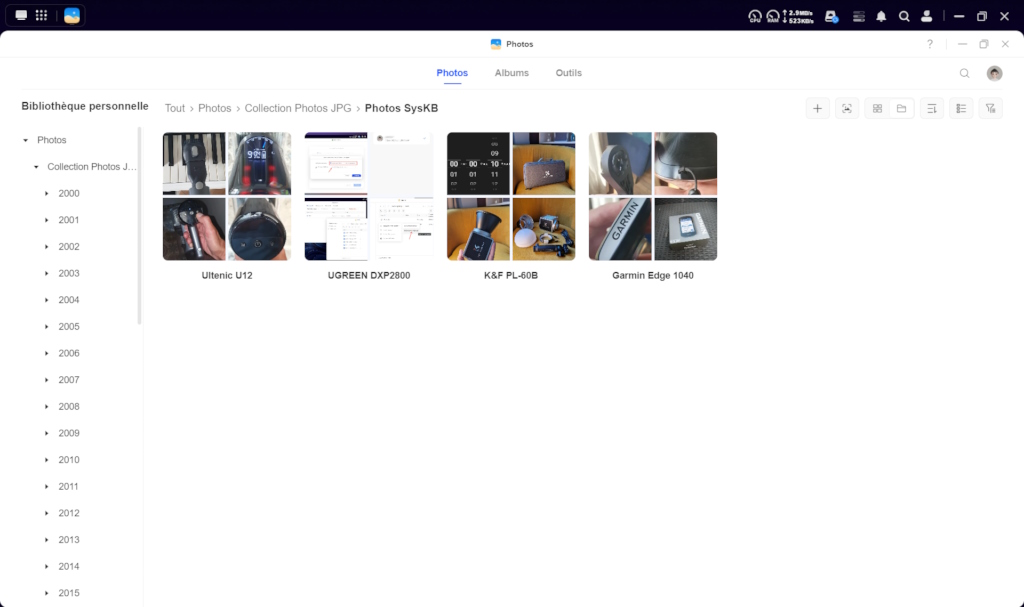Expand the 2014 folder
The height and width of the screenshot is (607, 1024).
46,566
